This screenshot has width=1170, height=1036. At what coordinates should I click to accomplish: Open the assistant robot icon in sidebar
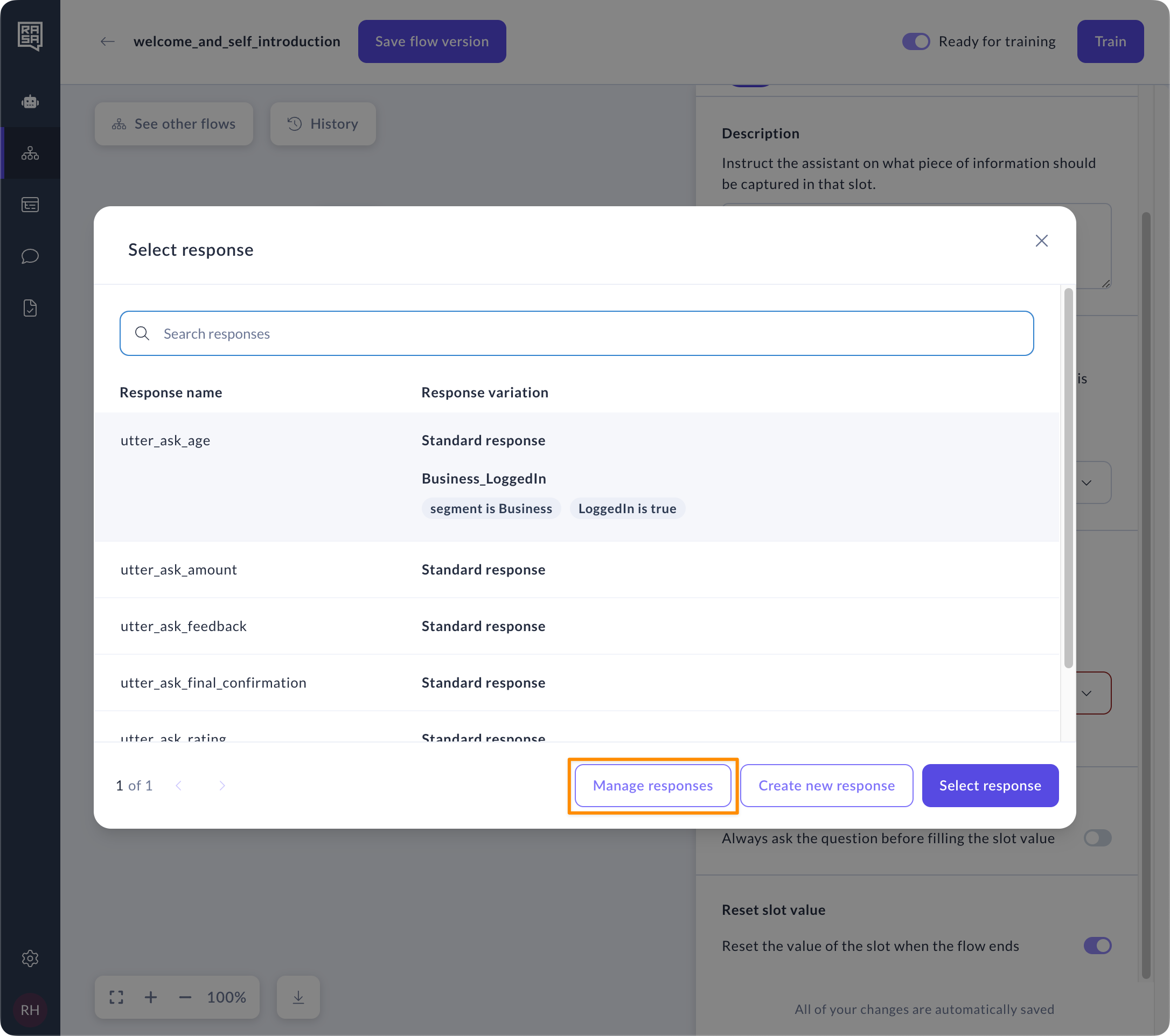point(30,102)
